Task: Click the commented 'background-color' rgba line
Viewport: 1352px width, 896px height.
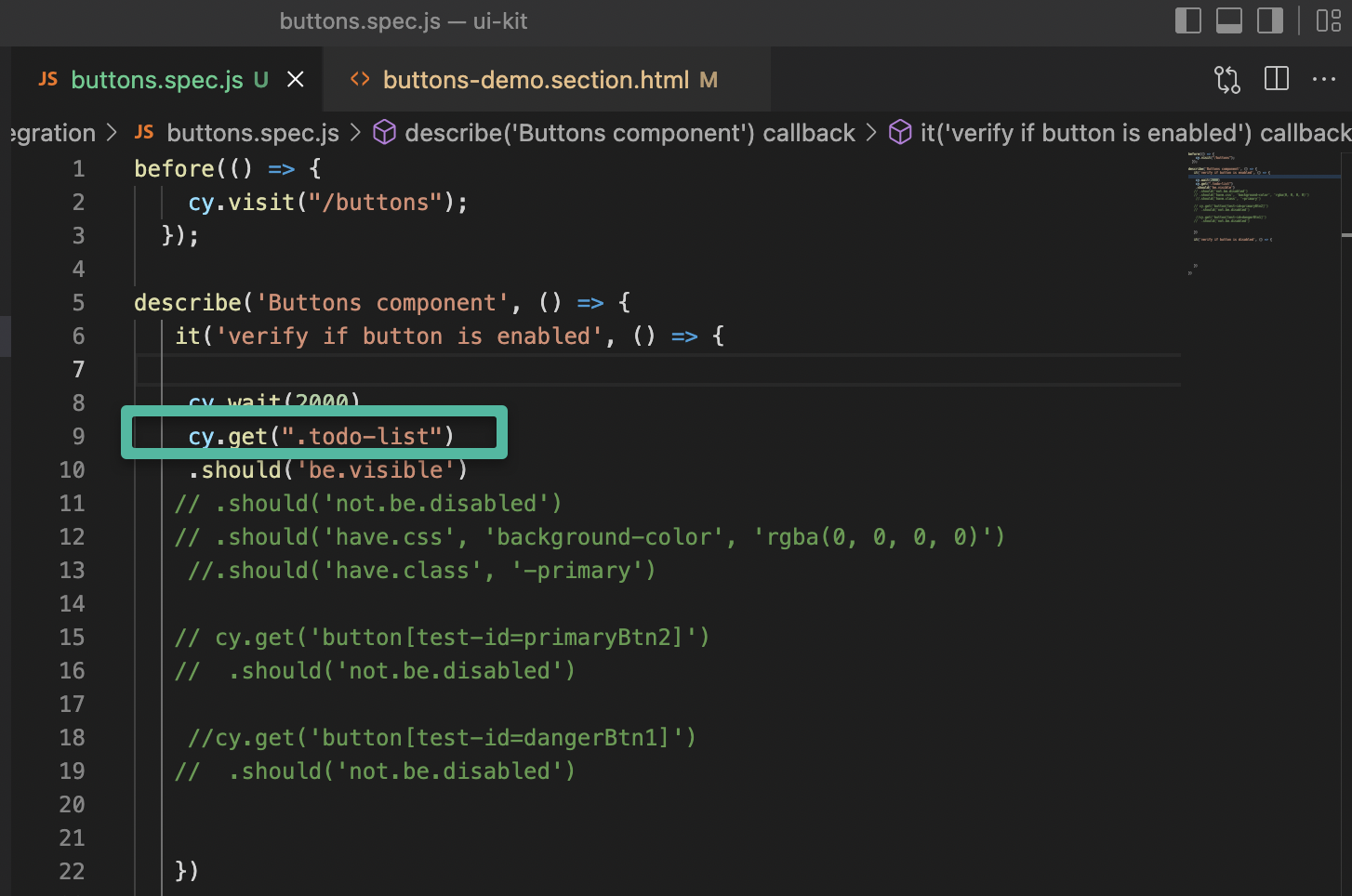Action: [x=590, y=537]
